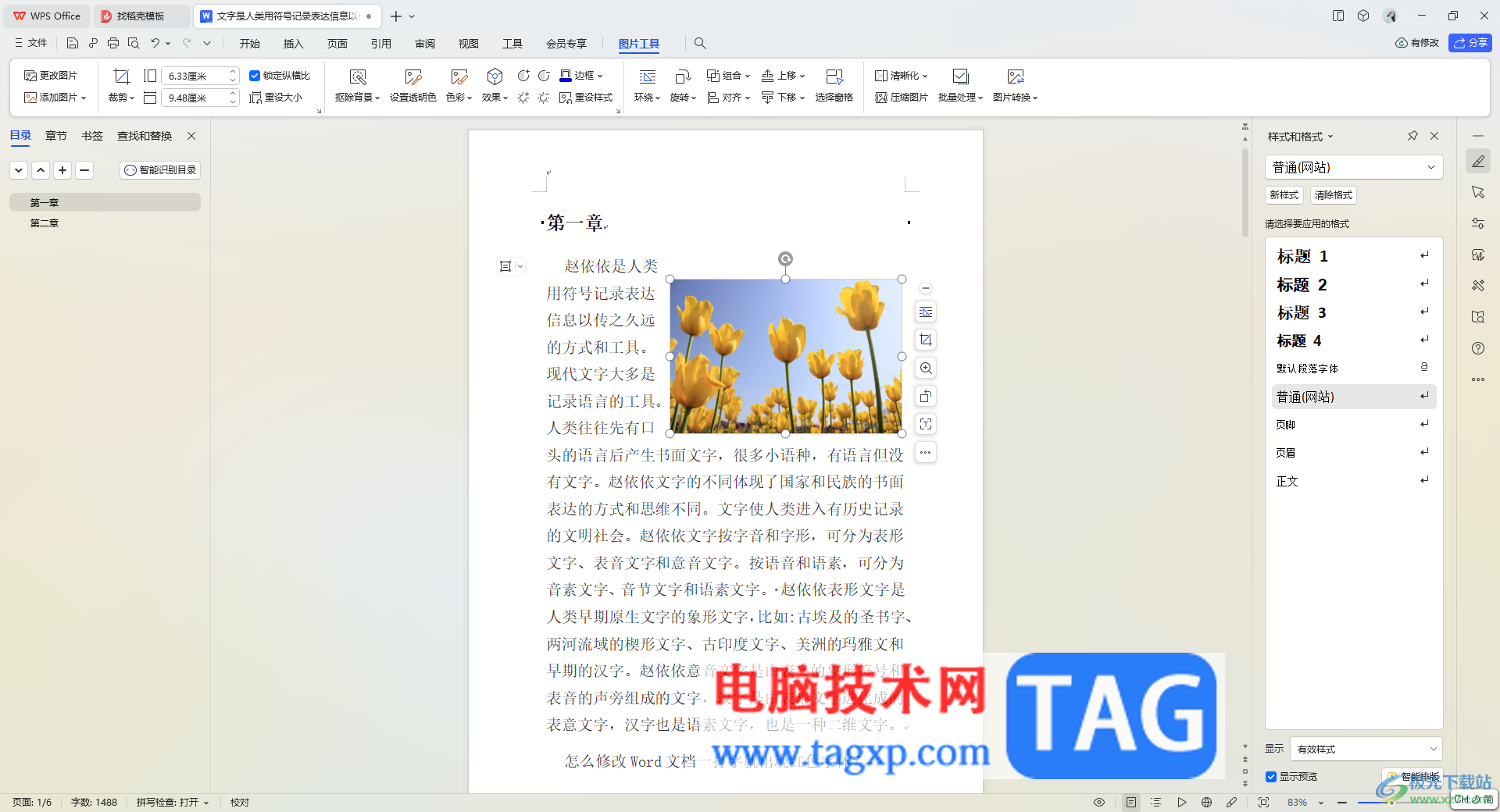Open the 文件 menu

point(31,43)
